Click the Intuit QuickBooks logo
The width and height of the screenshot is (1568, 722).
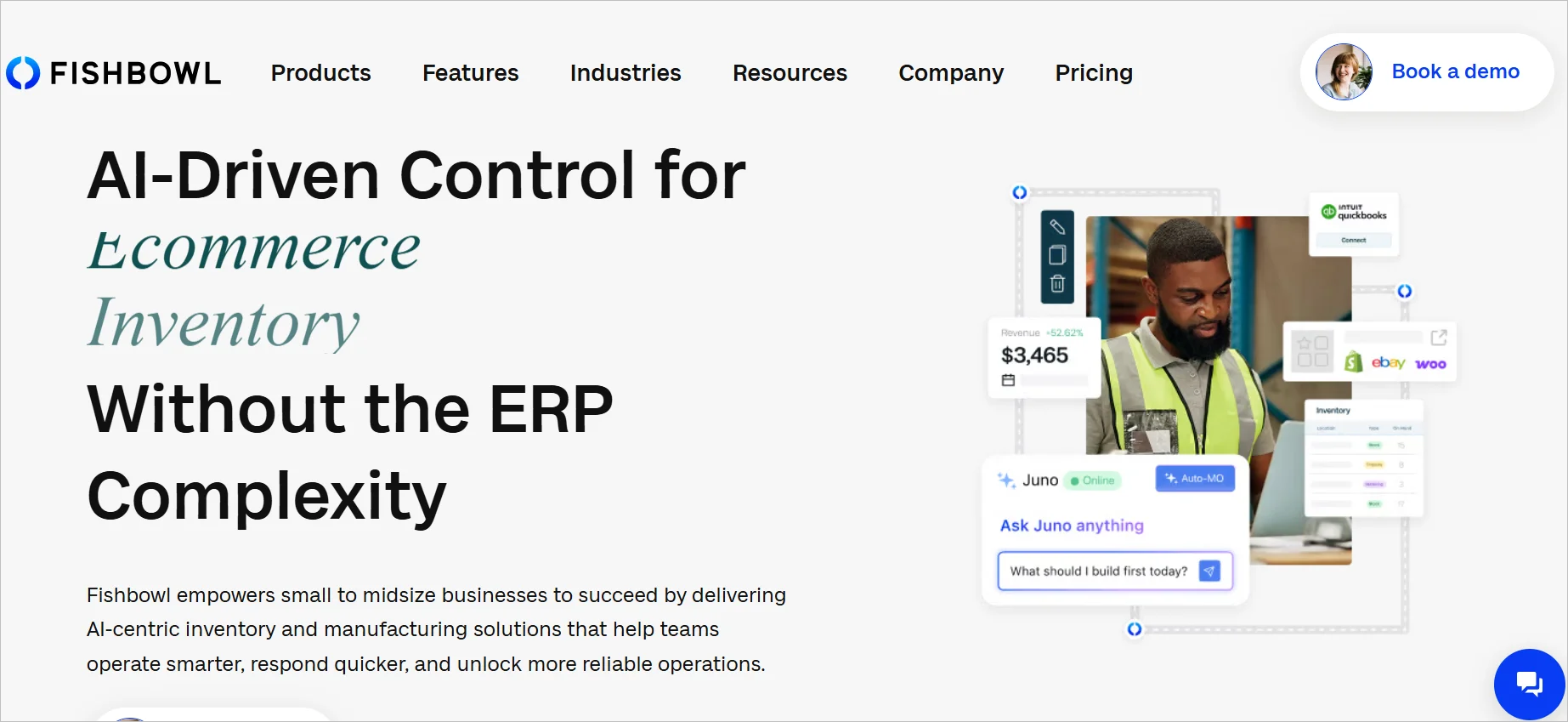[x=1354, y=210]
